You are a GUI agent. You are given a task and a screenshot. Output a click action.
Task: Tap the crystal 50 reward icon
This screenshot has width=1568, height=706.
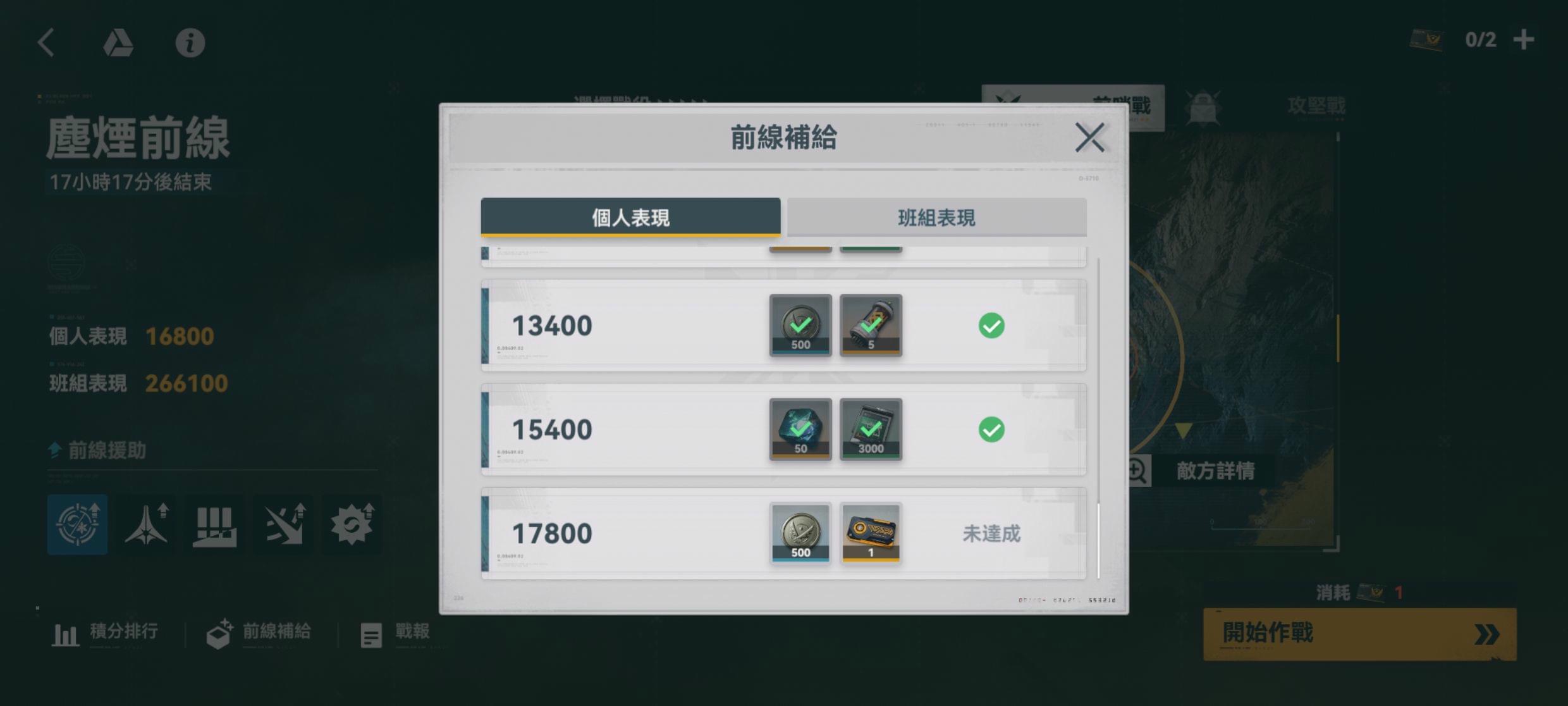point(800,430)
